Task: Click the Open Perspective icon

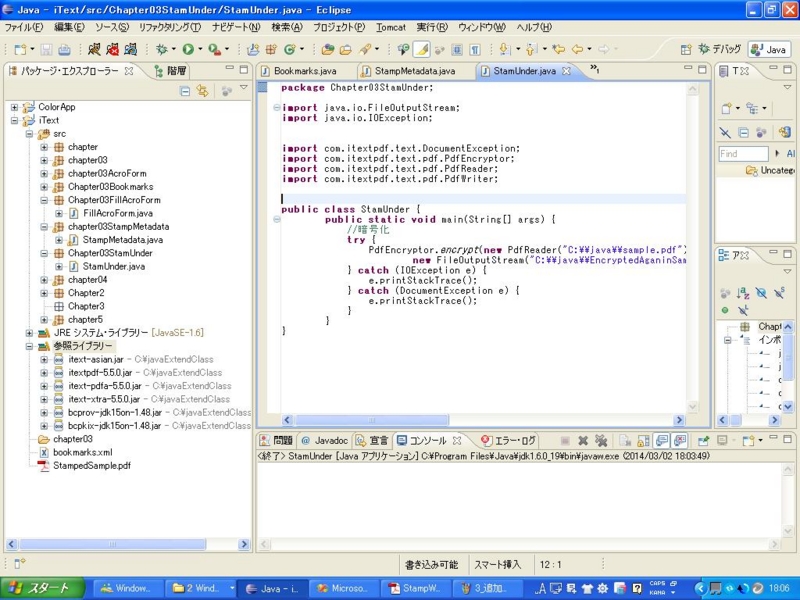Action: pyautogui.click(x=686, y=49)
